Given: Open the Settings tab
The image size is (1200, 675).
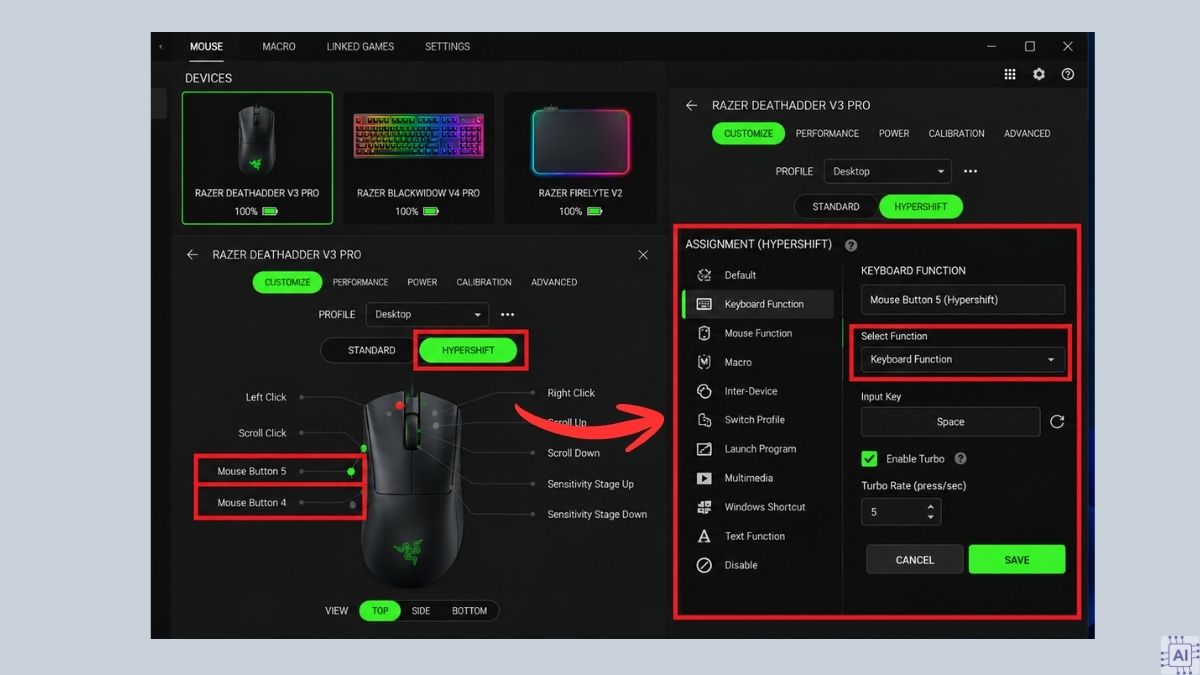Looking at the screenshot, I should (447, 46).
